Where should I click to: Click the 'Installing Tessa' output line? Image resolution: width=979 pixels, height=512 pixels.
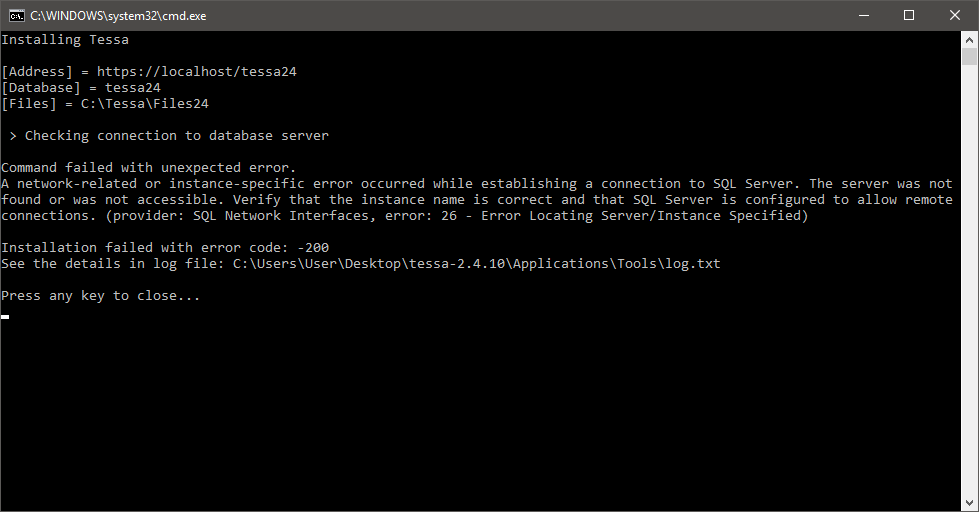pos(65,40)
